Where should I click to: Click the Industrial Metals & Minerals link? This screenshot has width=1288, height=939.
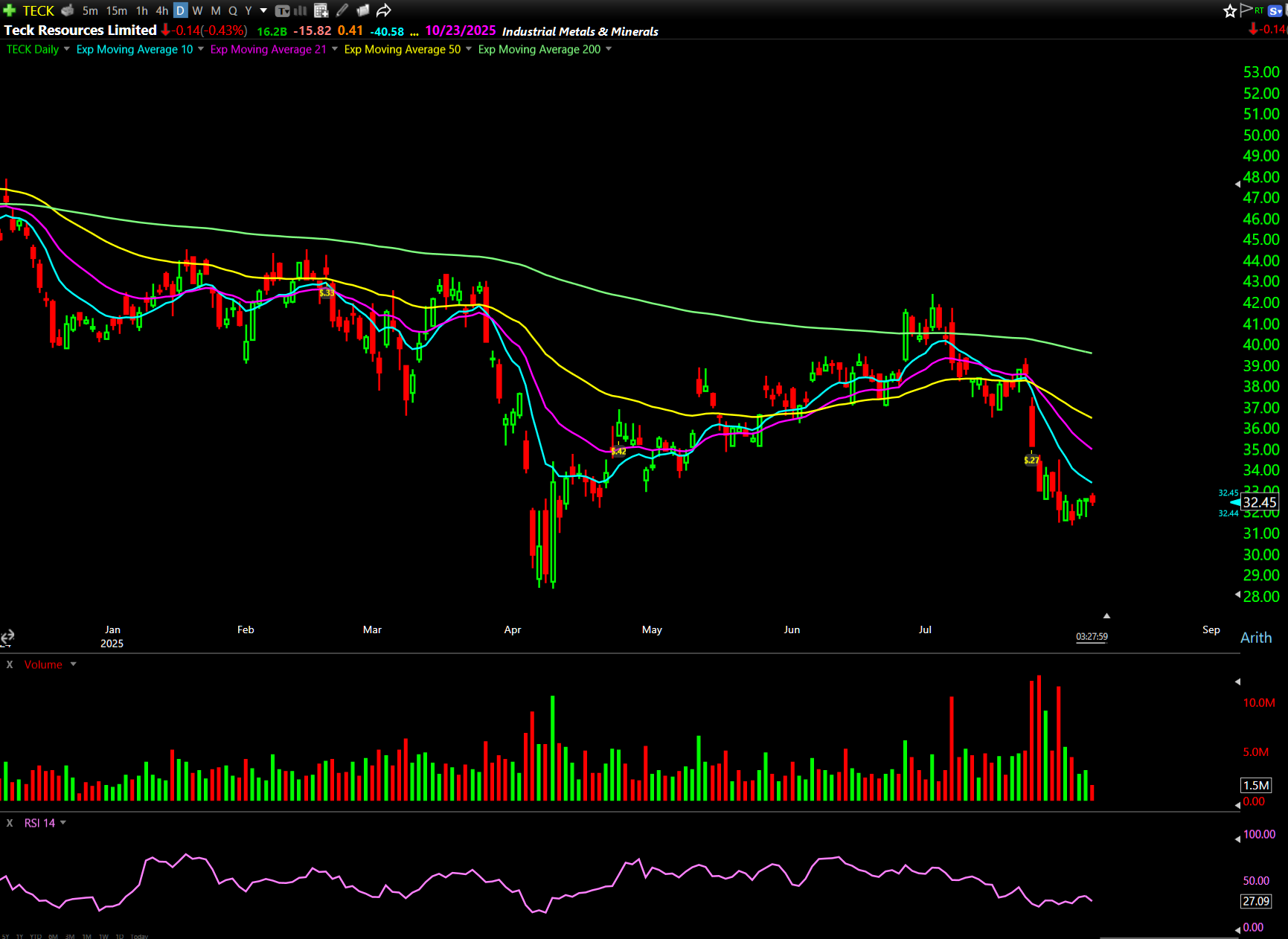[580, 31]
